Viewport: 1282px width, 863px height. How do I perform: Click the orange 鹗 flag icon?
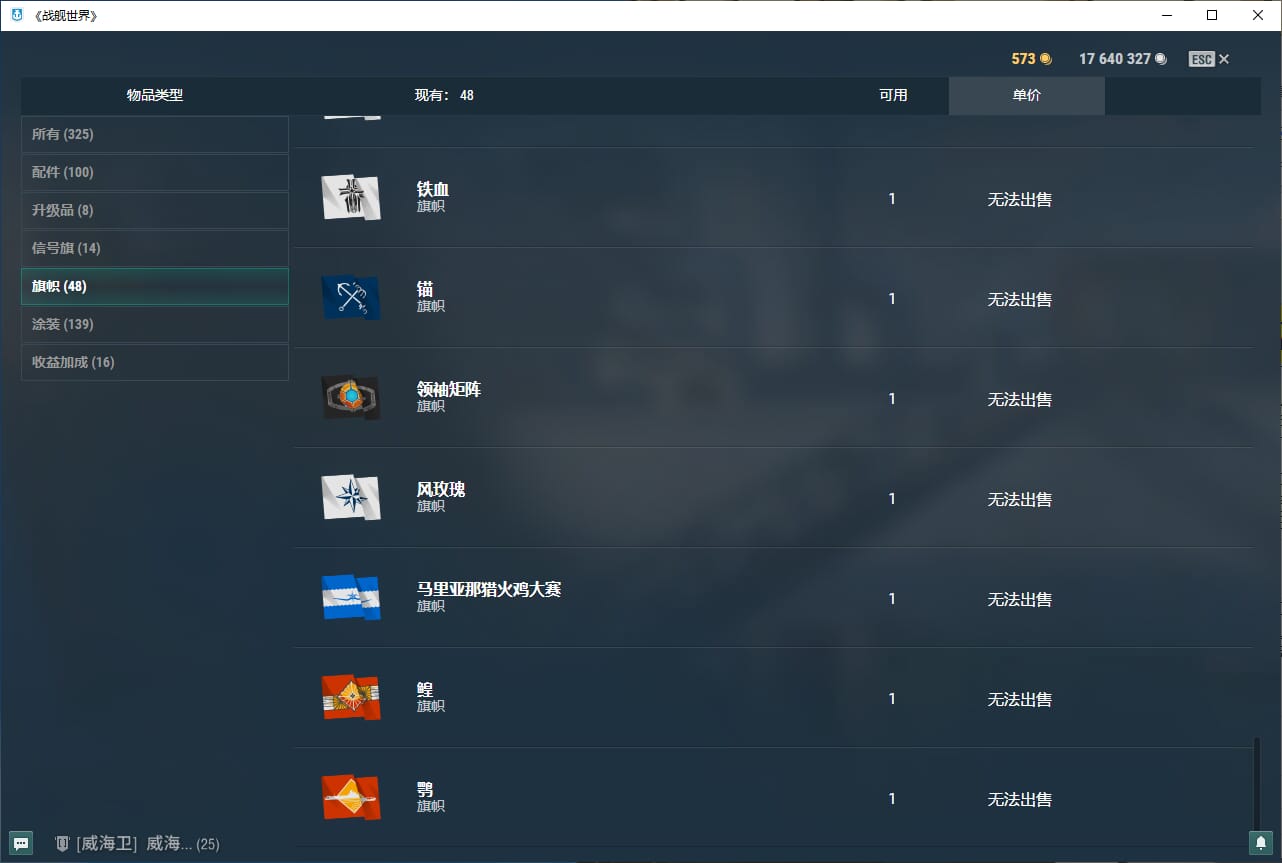[350, 798]
